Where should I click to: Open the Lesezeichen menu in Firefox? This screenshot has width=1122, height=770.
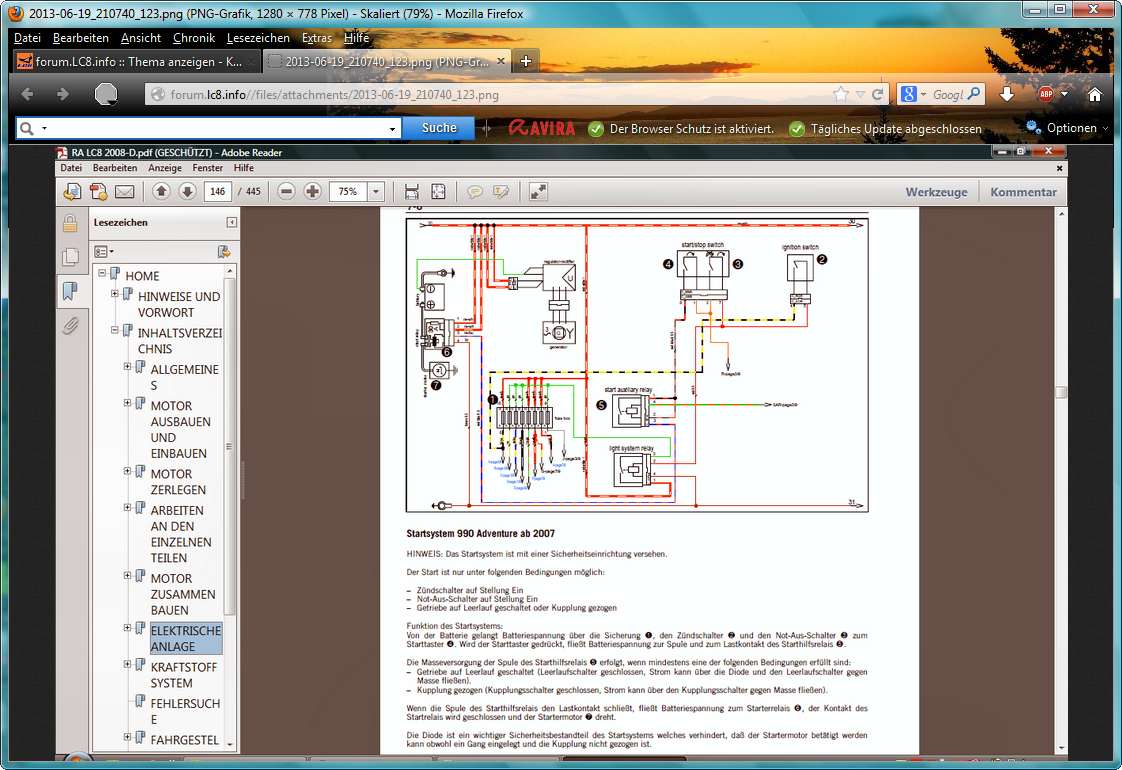pos(258,38)
